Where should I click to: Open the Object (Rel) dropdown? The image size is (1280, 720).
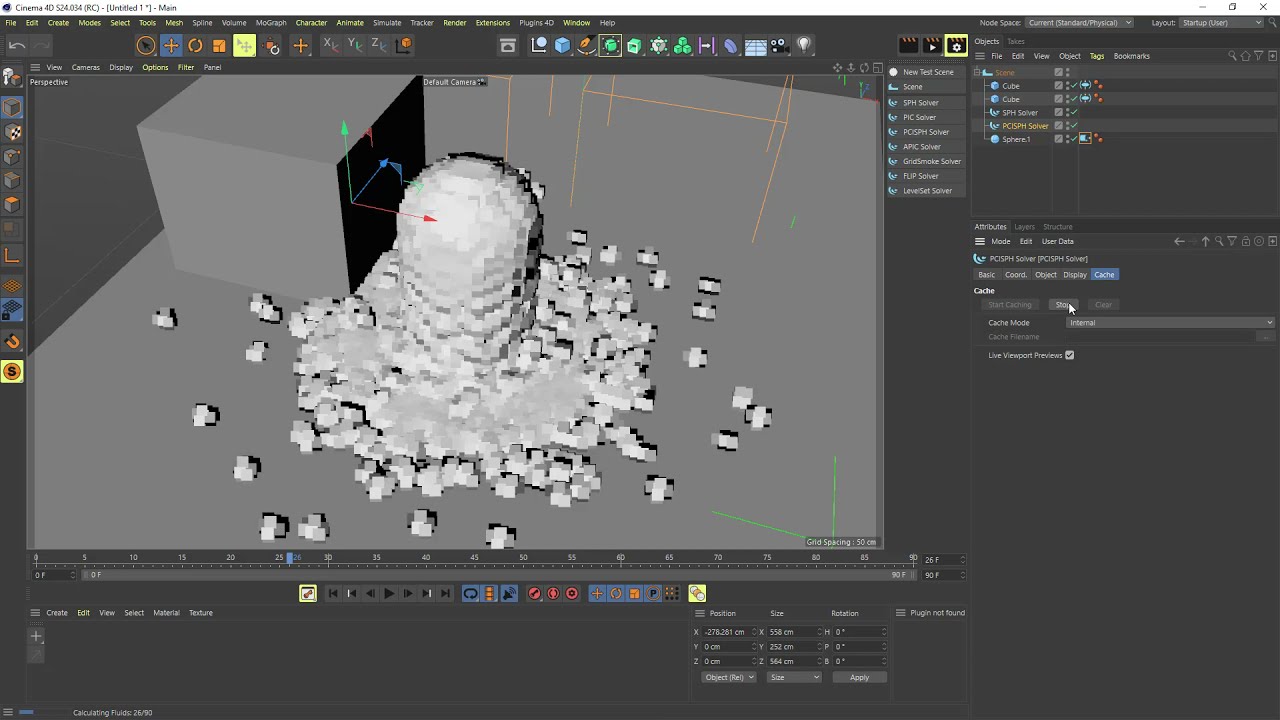(728, 677)
